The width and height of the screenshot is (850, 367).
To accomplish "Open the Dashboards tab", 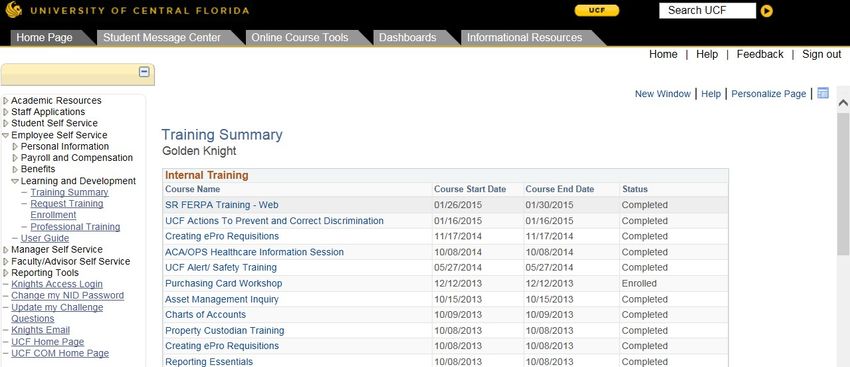I will pos(408,37).
